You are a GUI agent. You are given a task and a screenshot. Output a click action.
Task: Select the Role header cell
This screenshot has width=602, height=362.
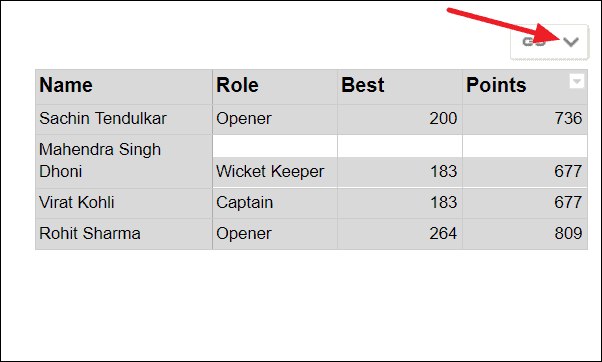[275, 87]
